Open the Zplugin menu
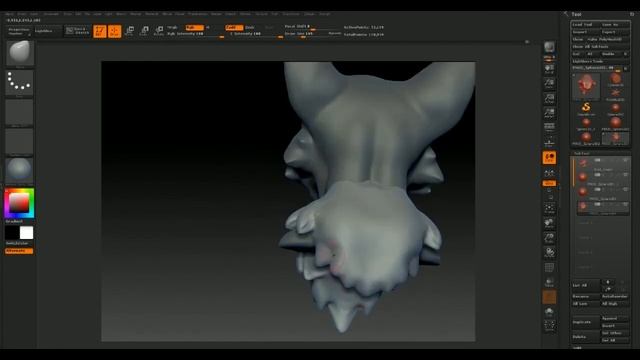The image size is (640, 360). click(309, 14)
